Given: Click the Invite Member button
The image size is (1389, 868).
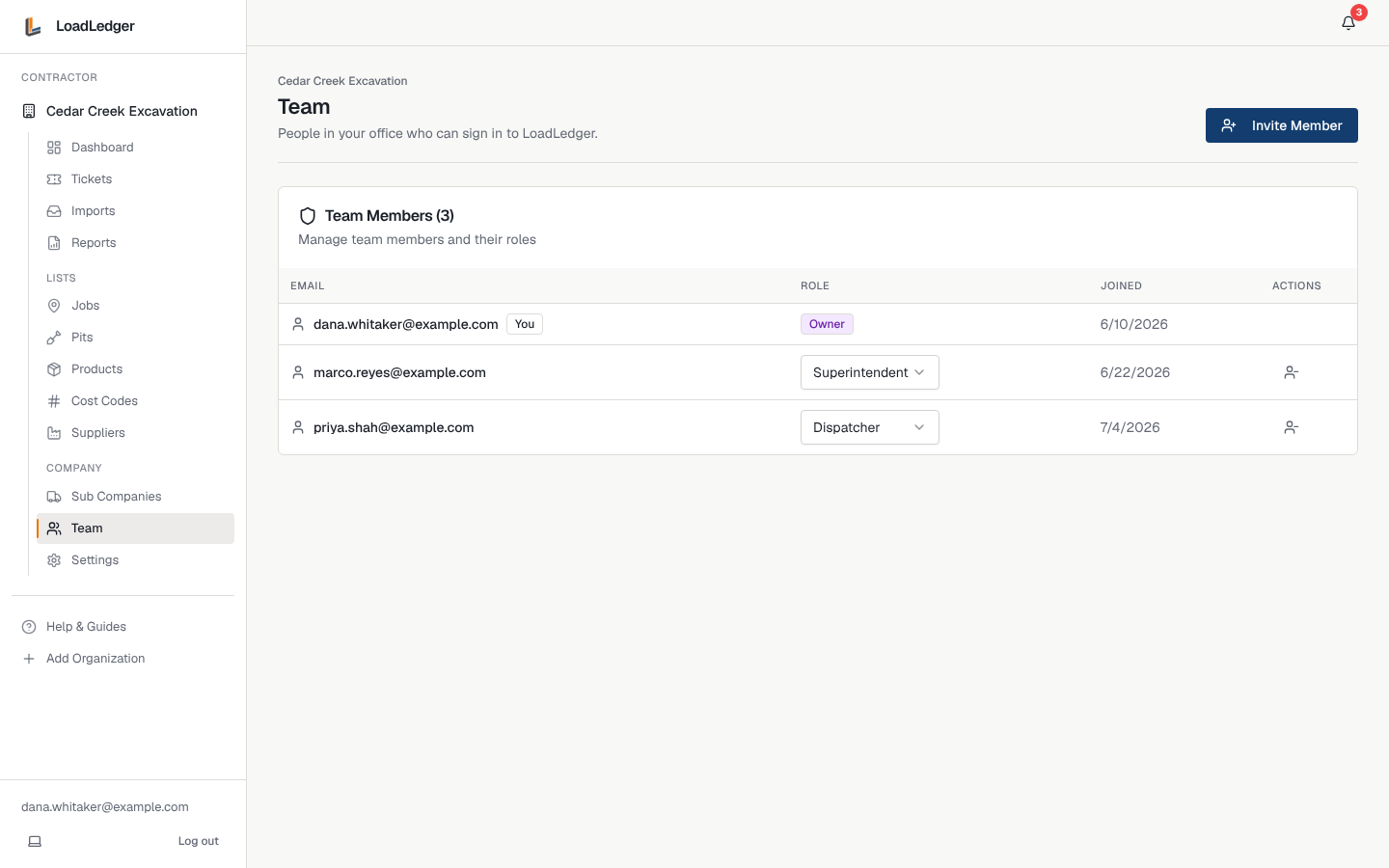Looking at the screenshot, I should [x=1282, y=125].
